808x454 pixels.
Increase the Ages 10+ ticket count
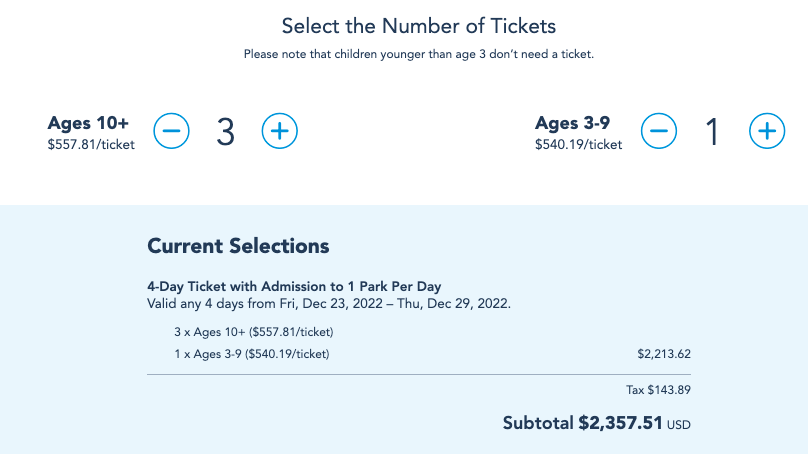(280, 131)
